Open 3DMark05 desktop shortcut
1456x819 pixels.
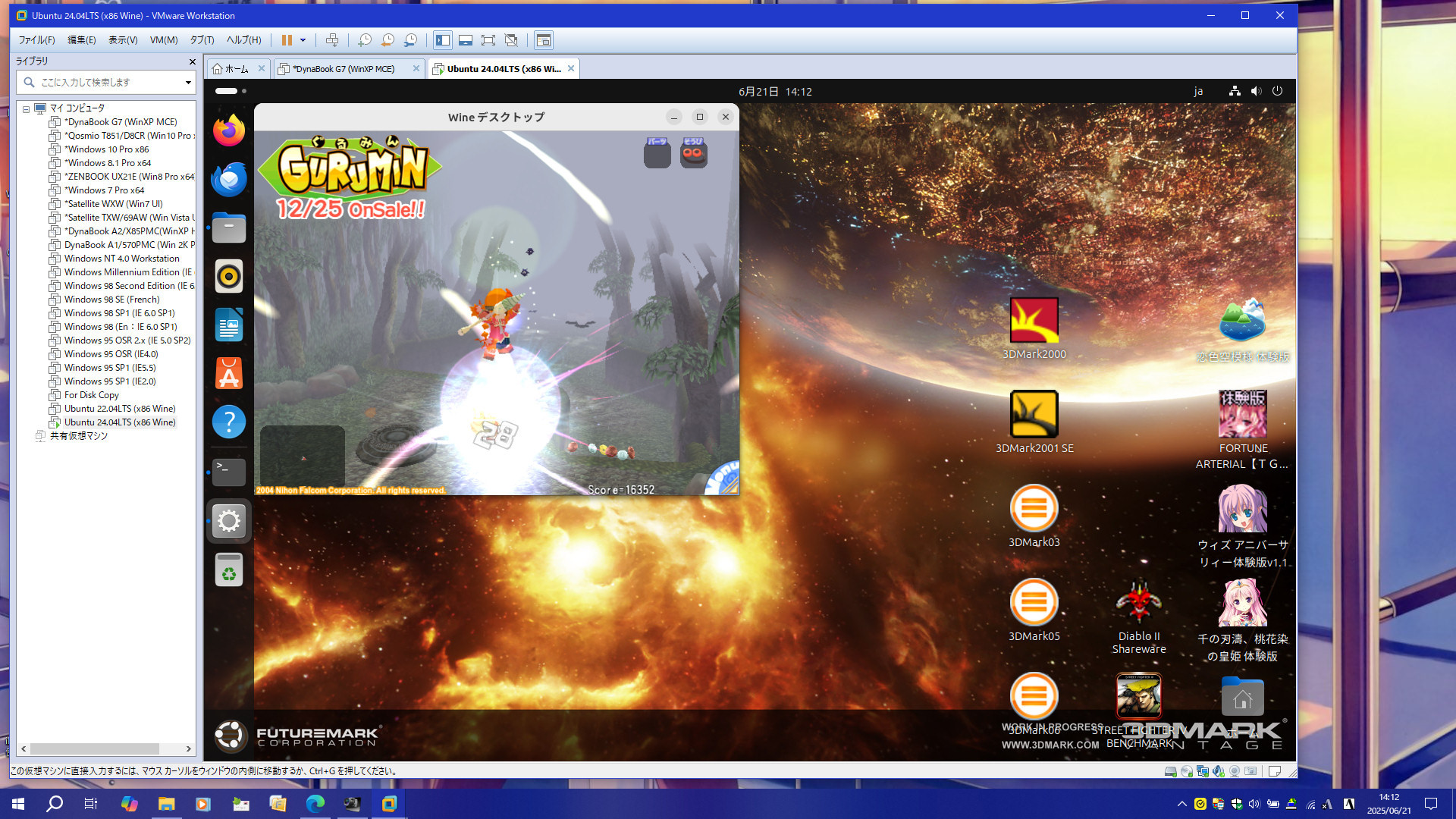point(1034,610)
